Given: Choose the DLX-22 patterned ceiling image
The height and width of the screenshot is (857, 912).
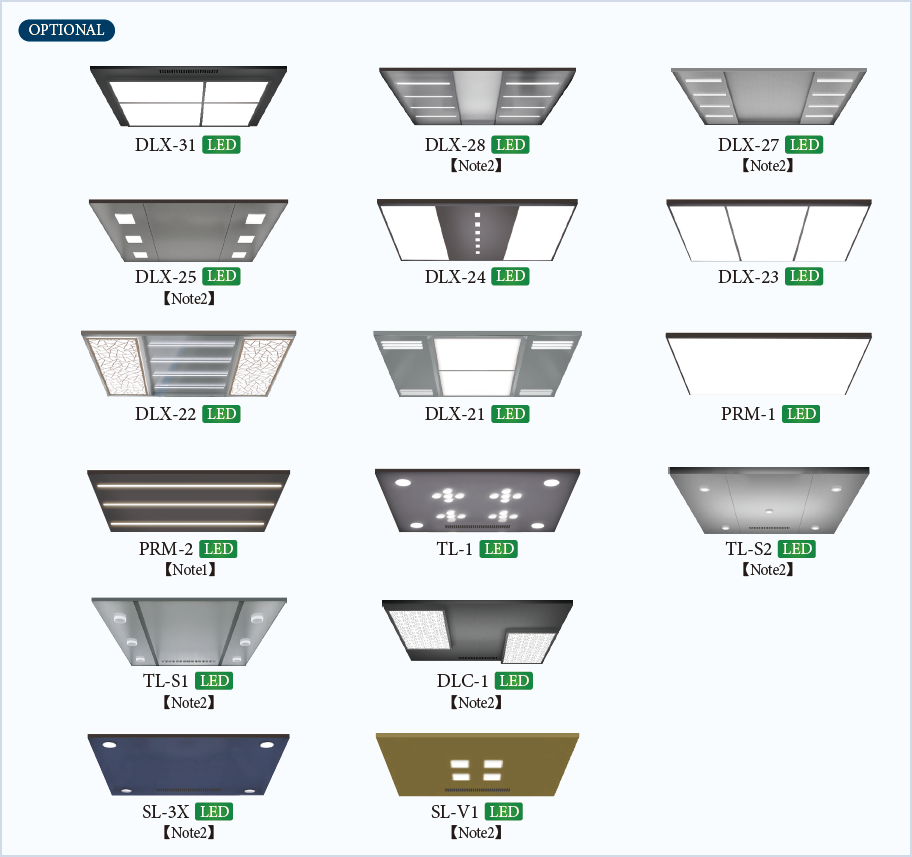Looking at the screenshot, I should coord(188,364).
